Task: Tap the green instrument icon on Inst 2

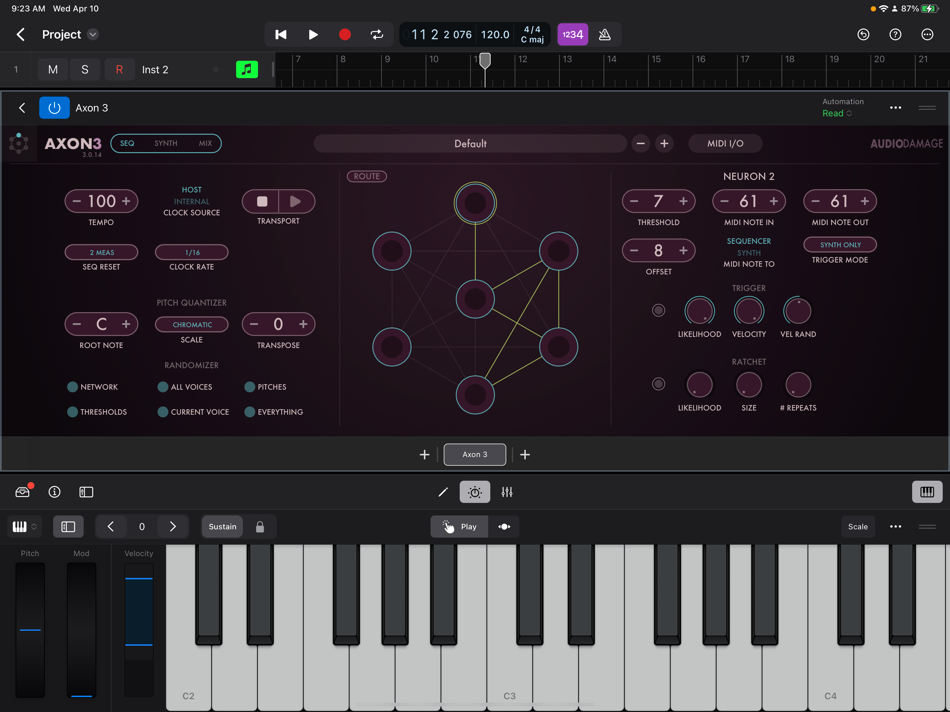Action: pos(246,69)
